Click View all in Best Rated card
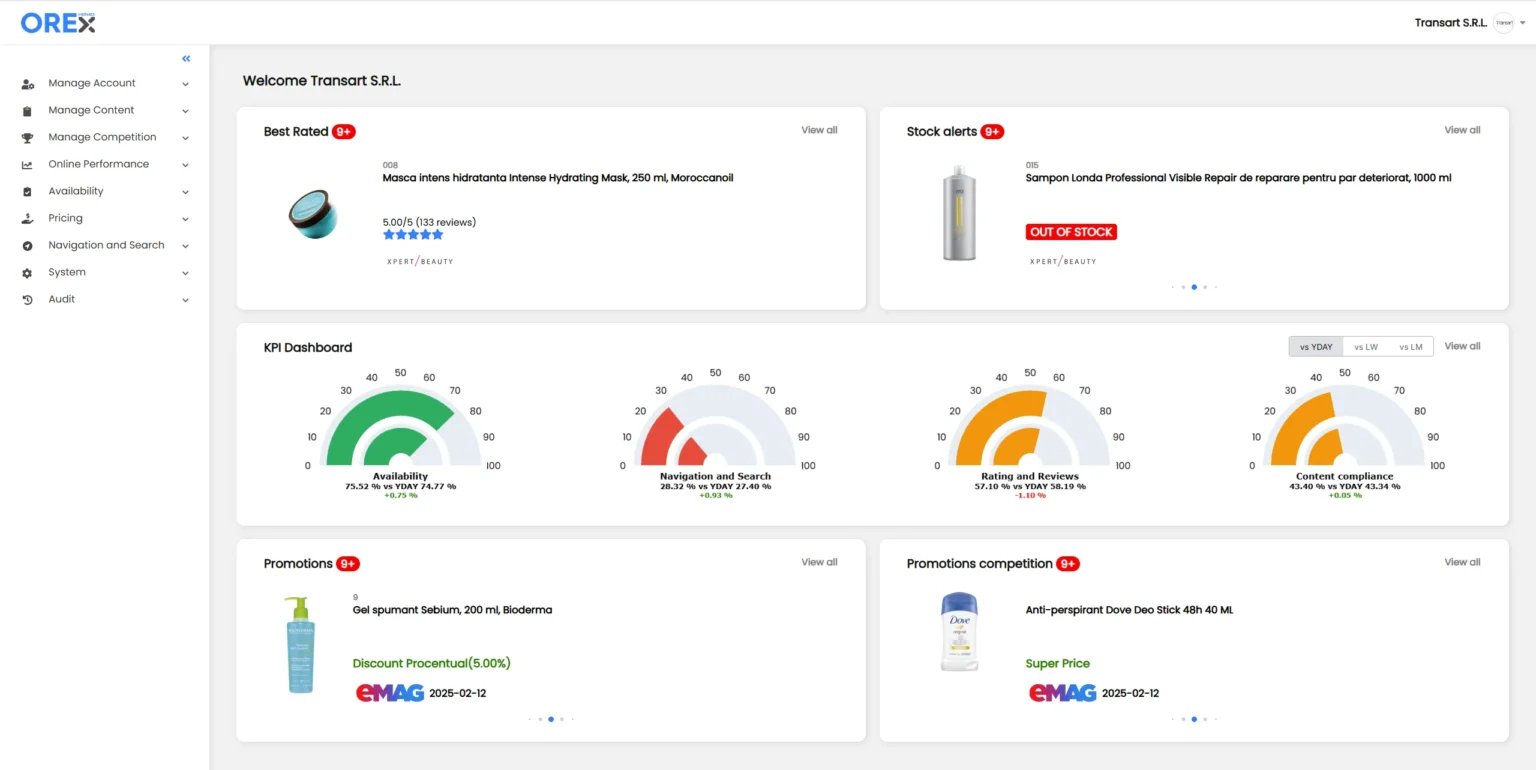 click(819, 129)
